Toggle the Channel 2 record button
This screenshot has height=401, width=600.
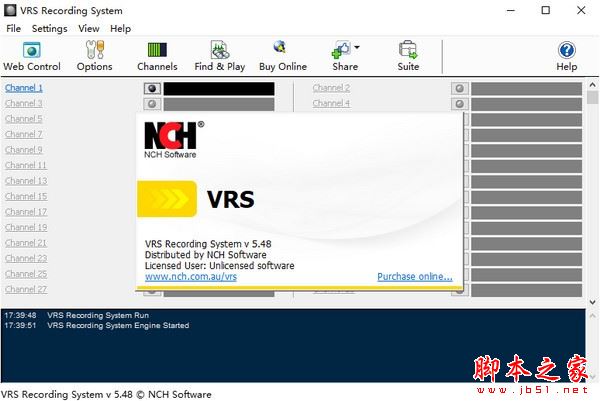coord(460,89)
